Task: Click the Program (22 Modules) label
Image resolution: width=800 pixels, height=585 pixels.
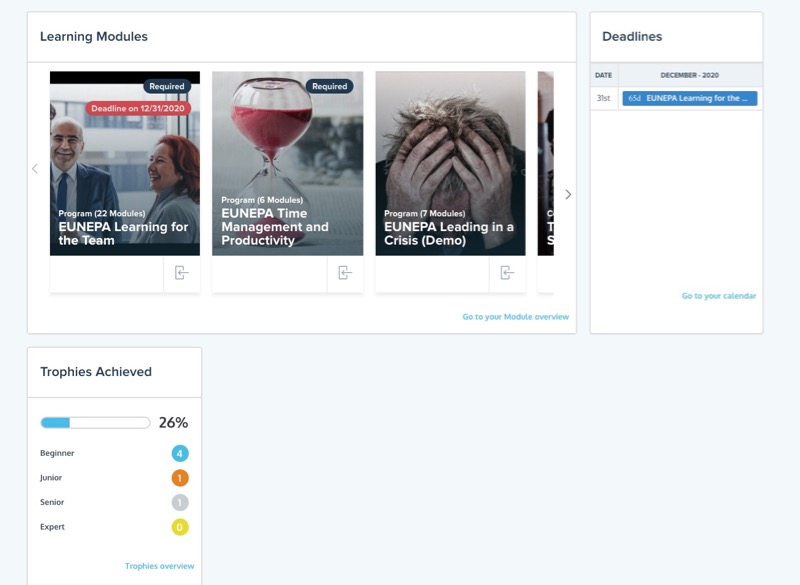Action: click(x=102, y=213)
